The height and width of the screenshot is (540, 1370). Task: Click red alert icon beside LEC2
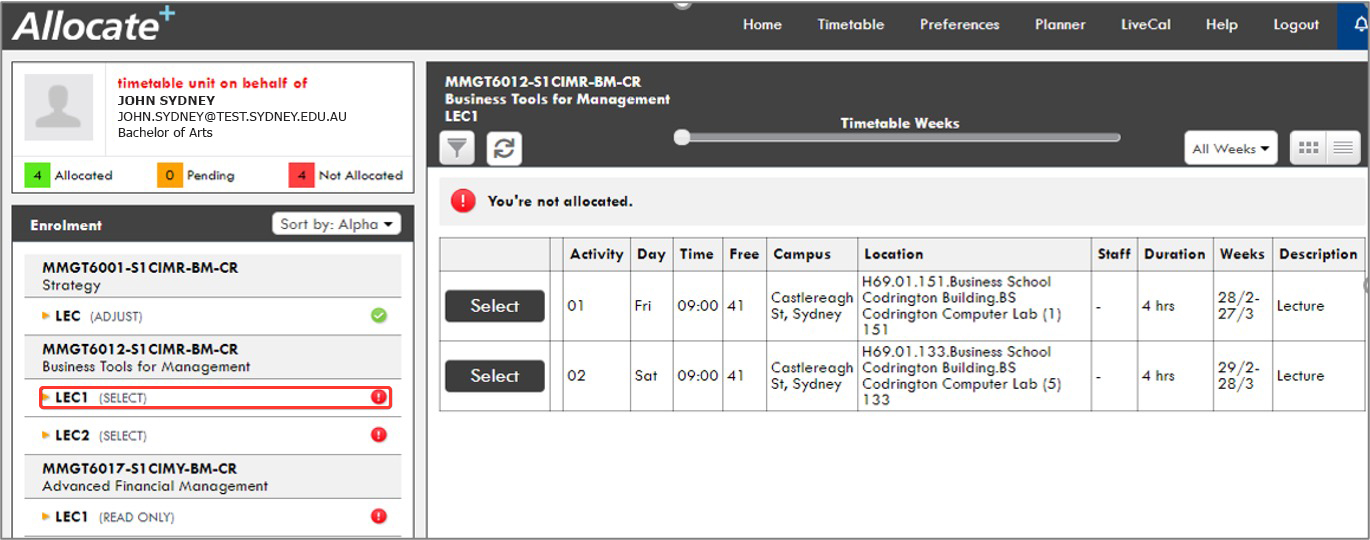(378, 435)
